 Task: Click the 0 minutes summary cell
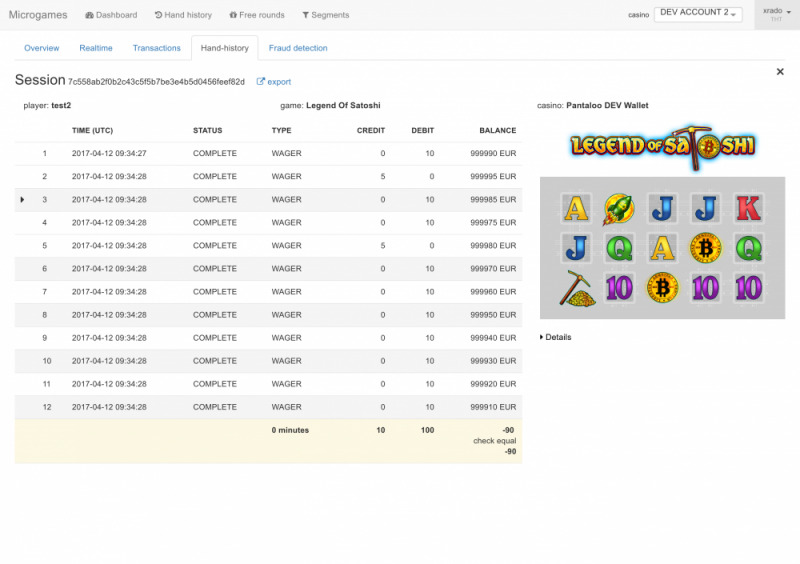point(290,430)
